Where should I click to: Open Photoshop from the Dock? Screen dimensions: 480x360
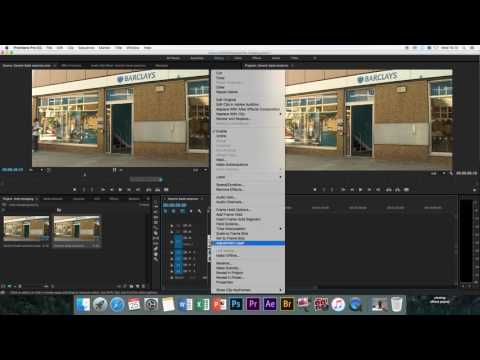pos(236,304)
